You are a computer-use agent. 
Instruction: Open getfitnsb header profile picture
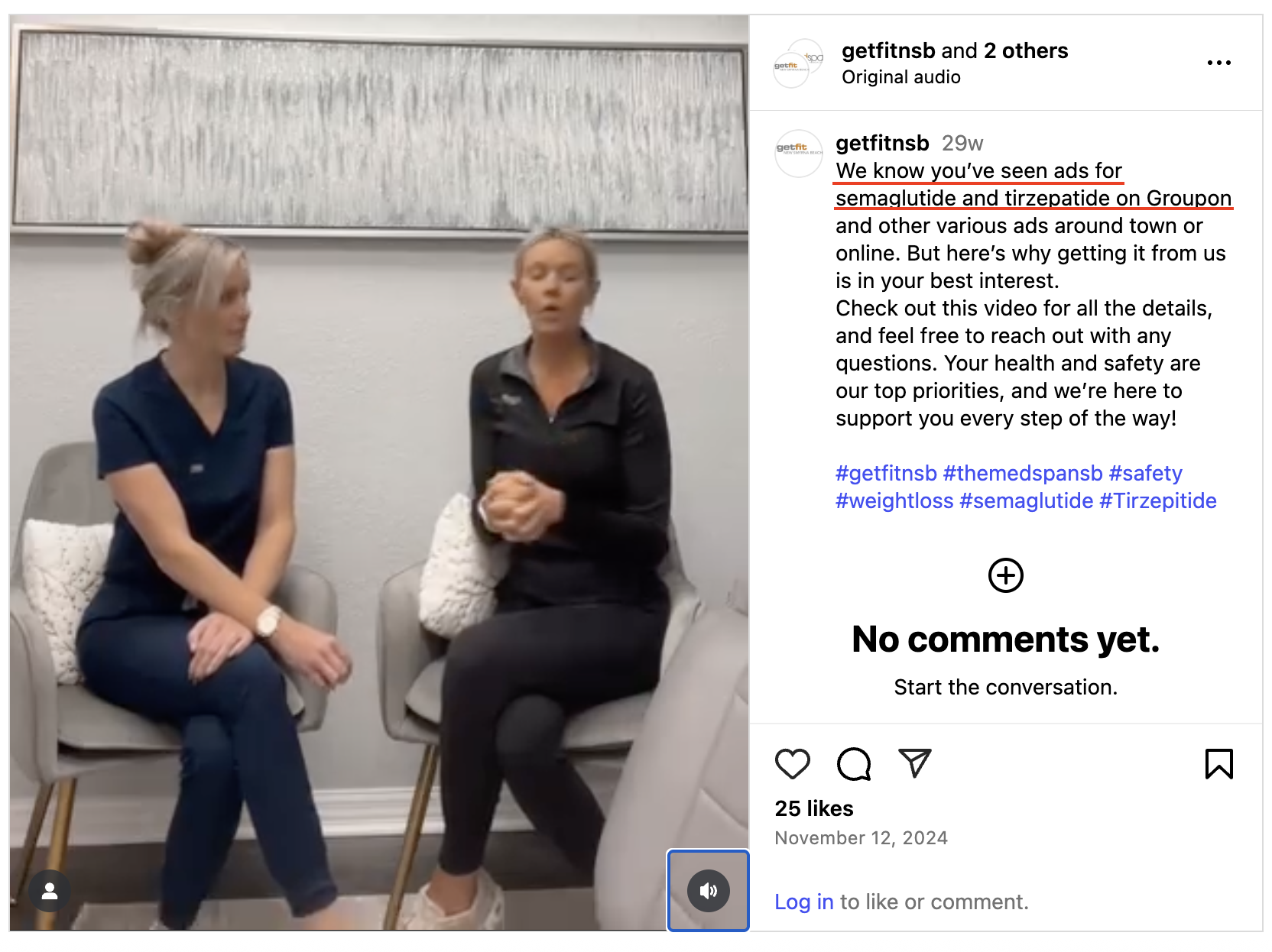pos(798,63)
